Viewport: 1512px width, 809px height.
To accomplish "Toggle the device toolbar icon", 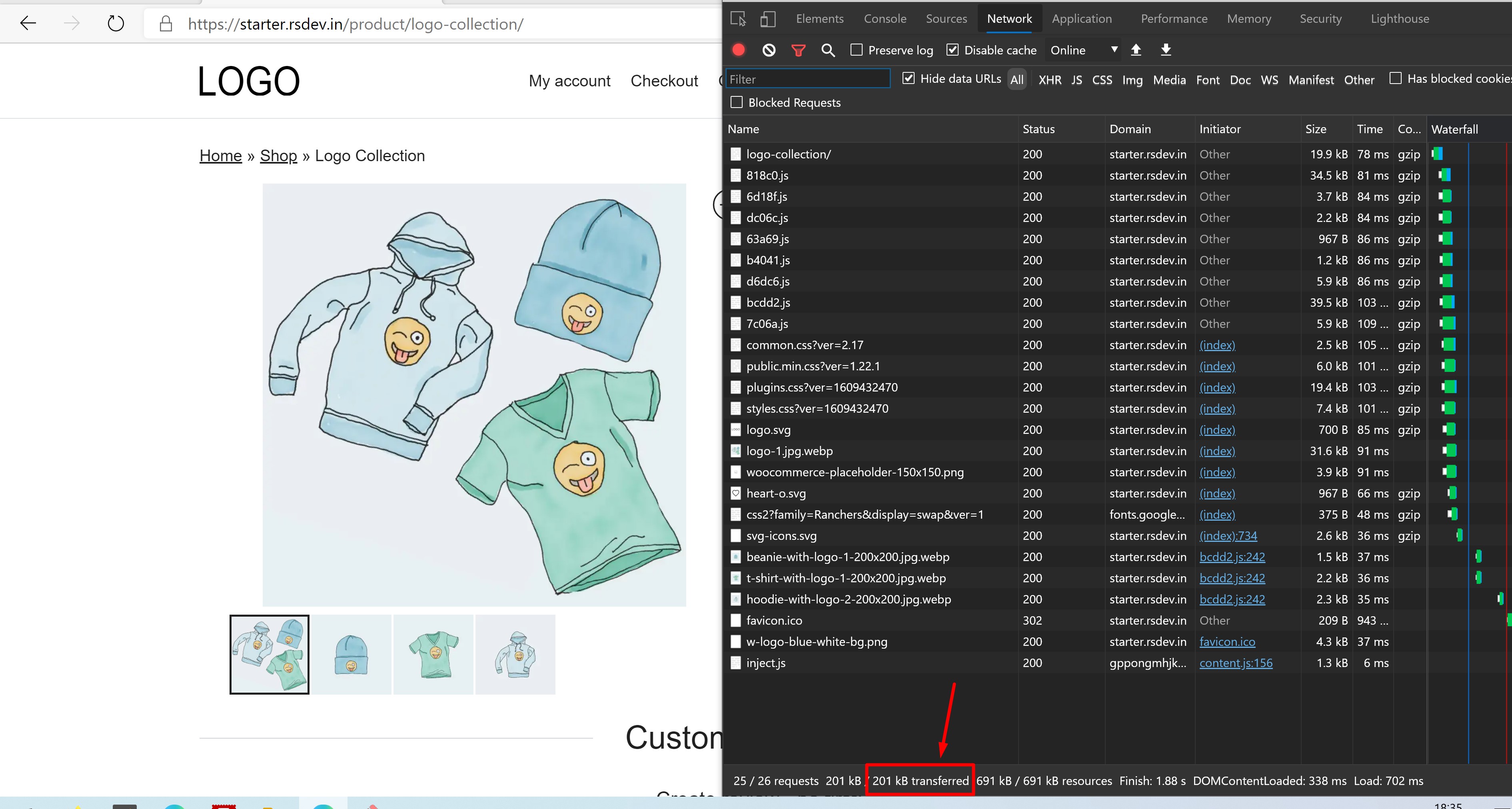I will 768,19.
